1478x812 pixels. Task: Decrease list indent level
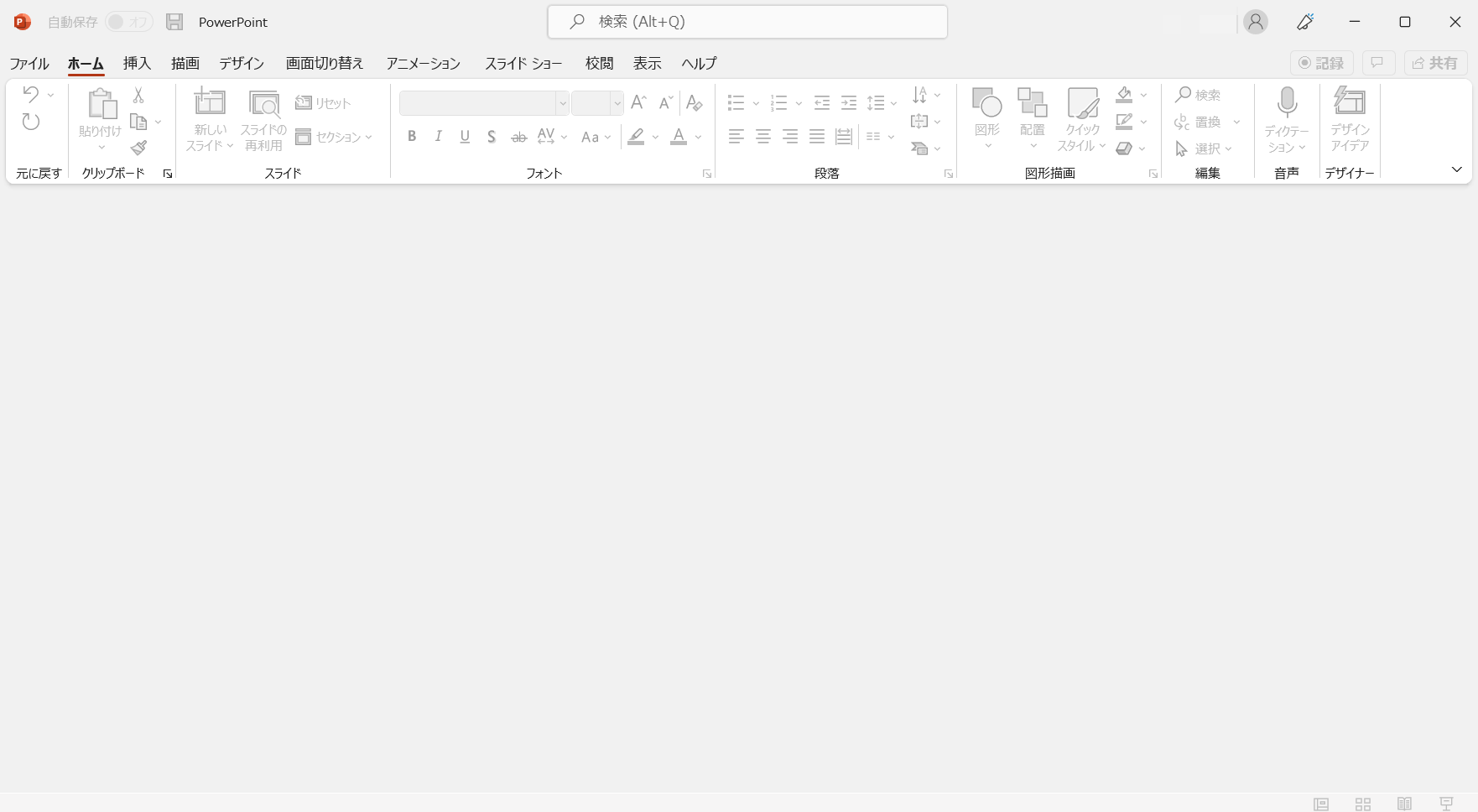[822, 102]
